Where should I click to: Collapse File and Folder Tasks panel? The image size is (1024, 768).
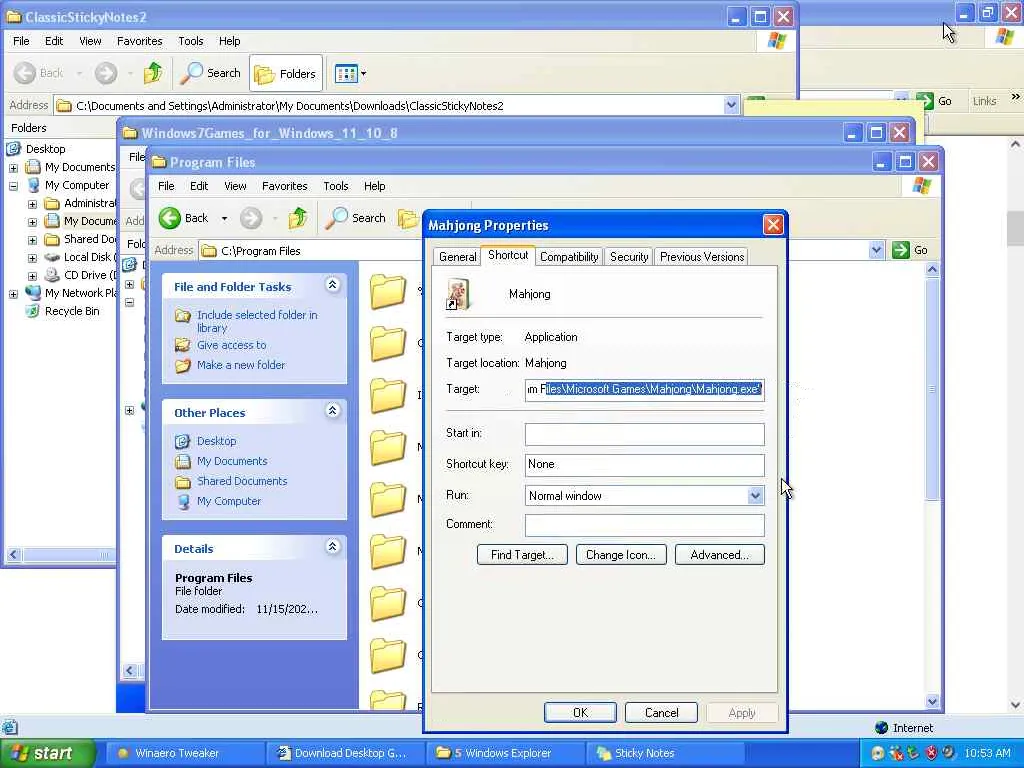pyautogui.click(x=332, y=285)
